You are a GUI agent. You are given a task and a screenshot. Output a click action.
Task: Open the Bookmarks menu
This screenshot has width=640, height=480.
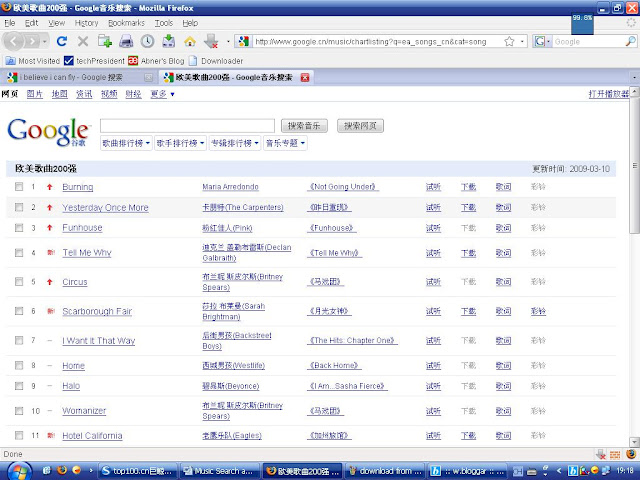click(x=126, y=23)
